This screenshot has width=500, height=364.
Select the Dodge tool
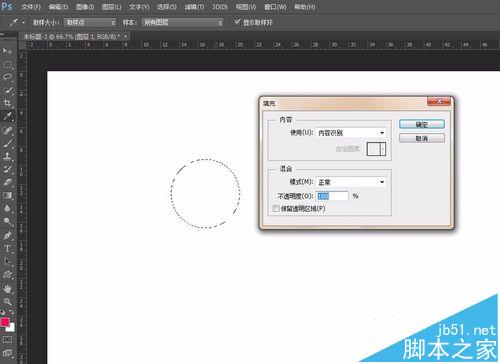pos(7,222)
